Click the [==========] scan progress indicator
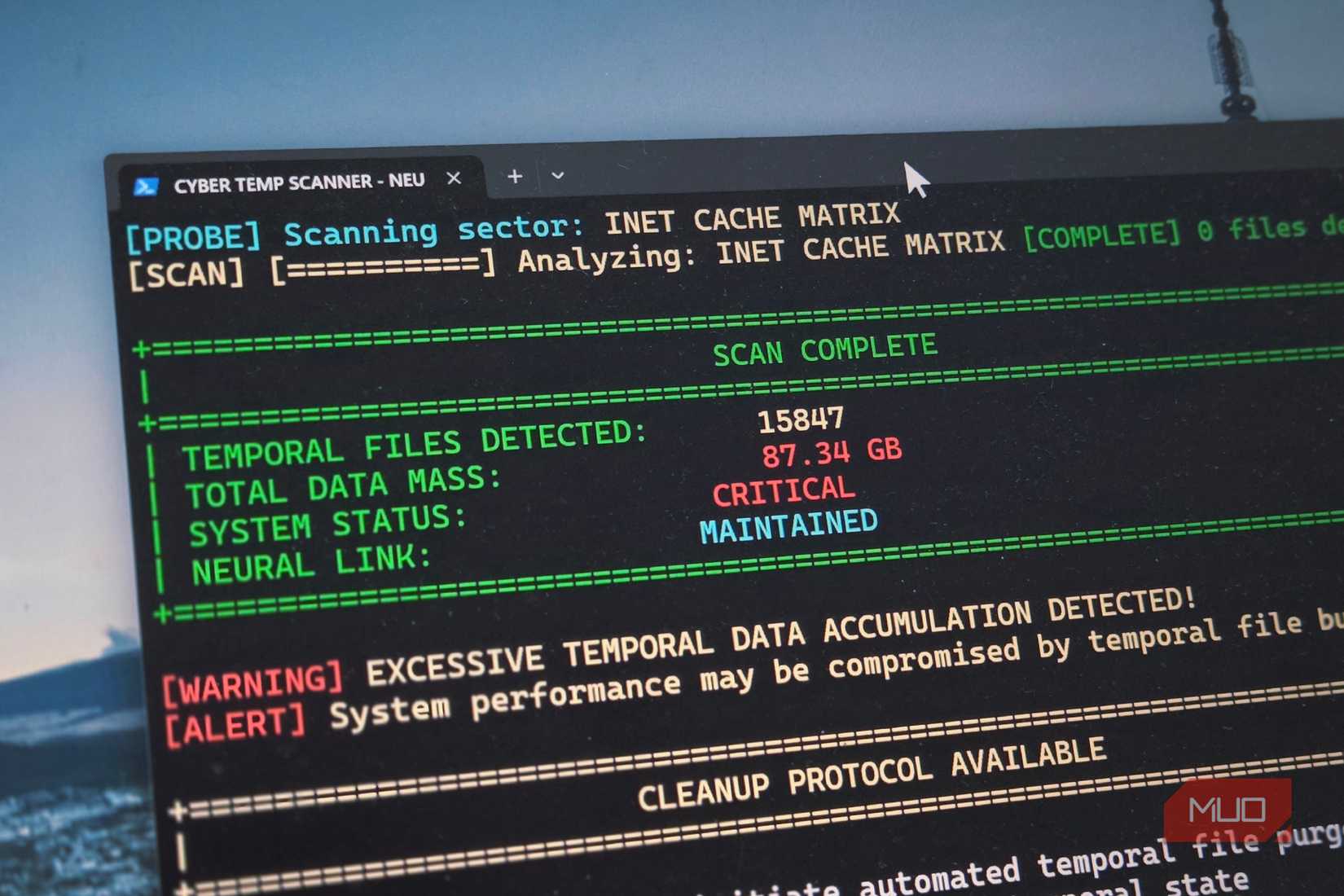This screenshot has width=1344, height=896. pos(383,269)
